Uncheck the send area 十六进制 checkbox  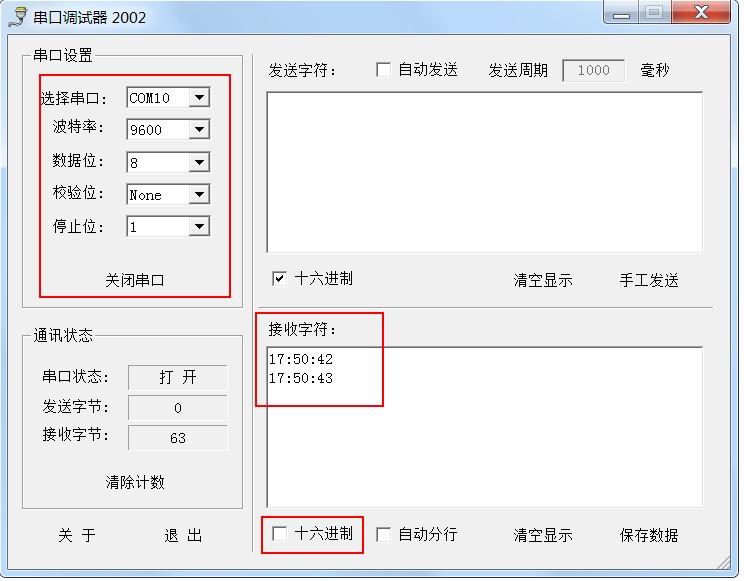tap(280, 279)
